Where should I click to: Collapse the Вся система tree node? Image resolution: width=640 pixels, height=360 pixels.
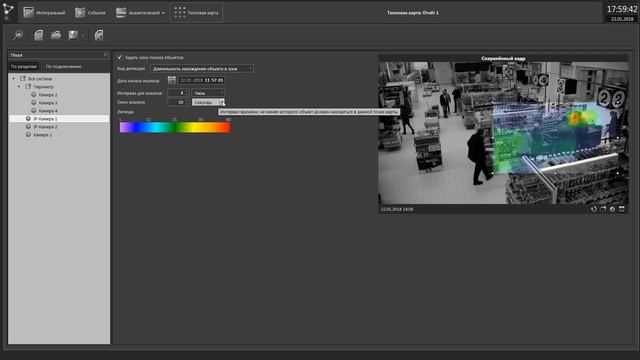(x=13, y=78)
